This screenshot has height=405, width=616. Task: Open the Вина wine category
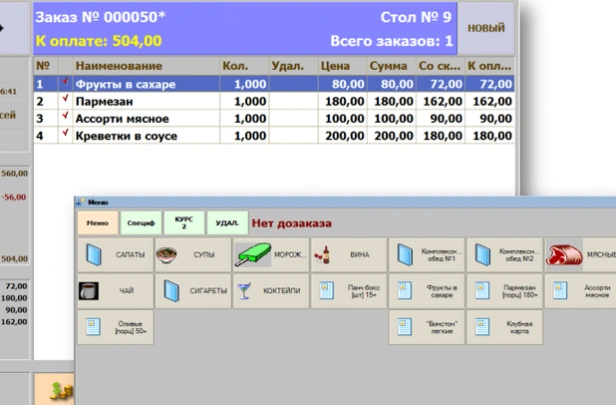tap(349, 255)
